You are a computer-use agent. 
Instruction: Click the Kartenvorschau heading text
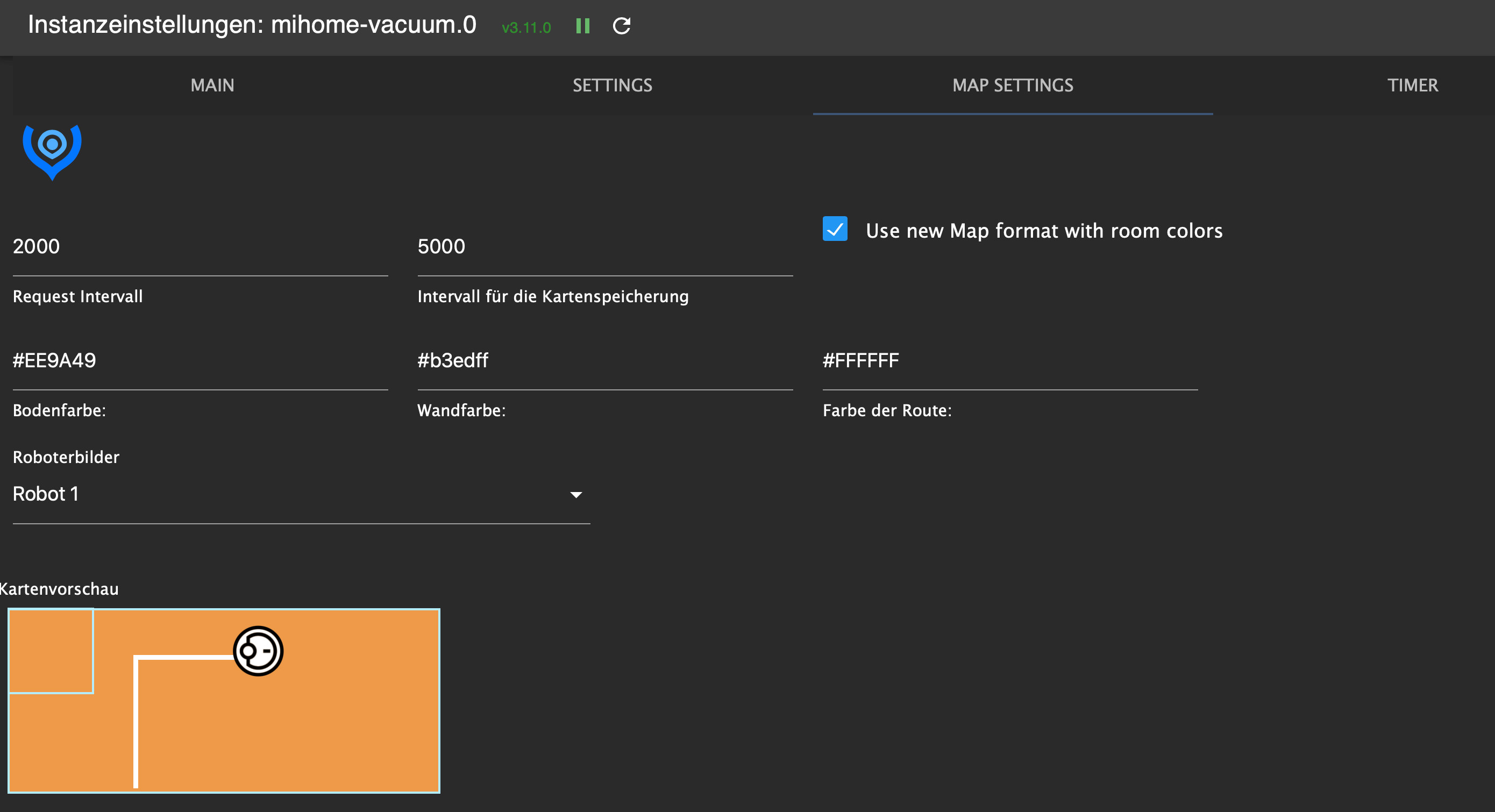click(x=59, y=589)
